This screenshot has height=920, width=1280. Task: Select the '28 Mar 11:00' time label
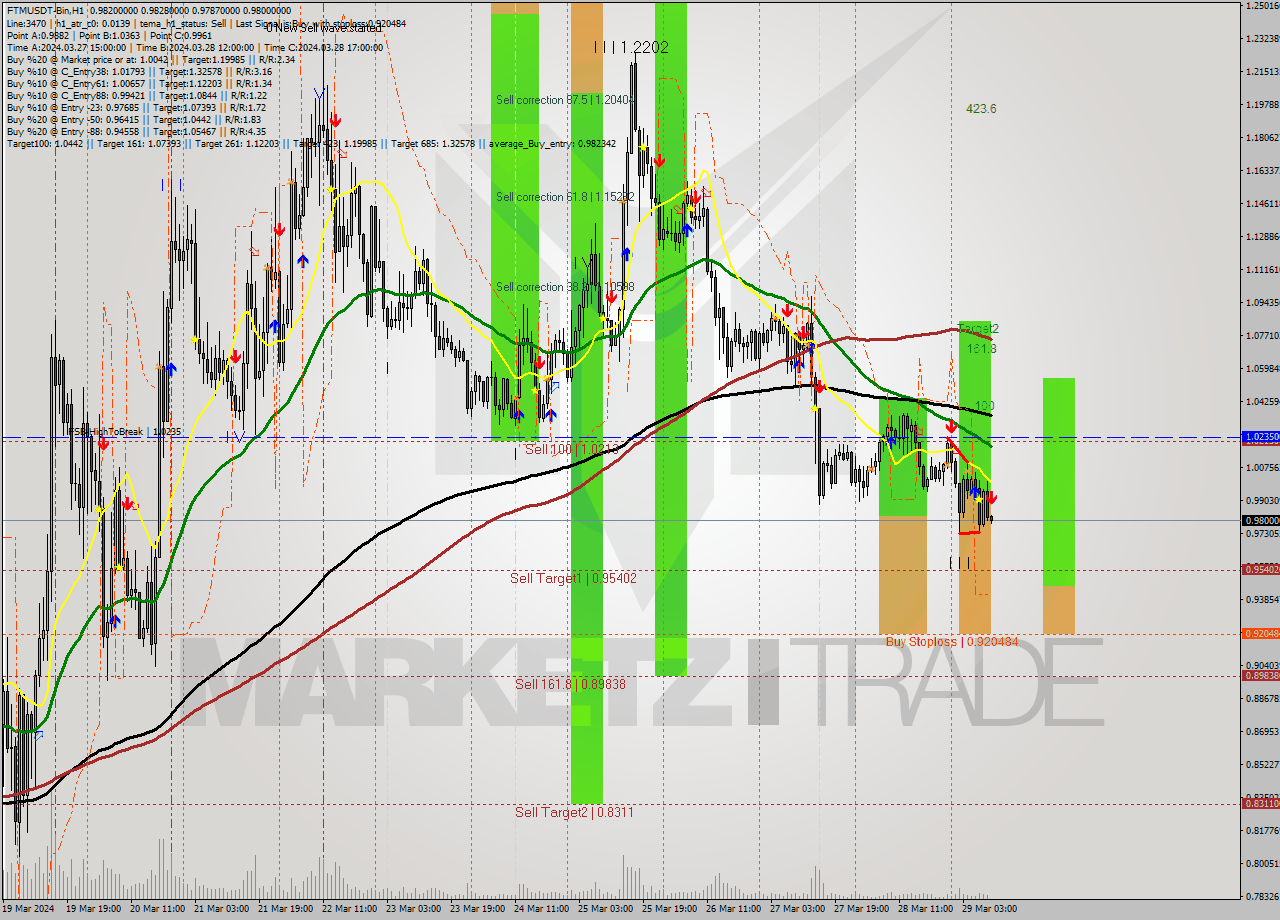click(924, 909)
